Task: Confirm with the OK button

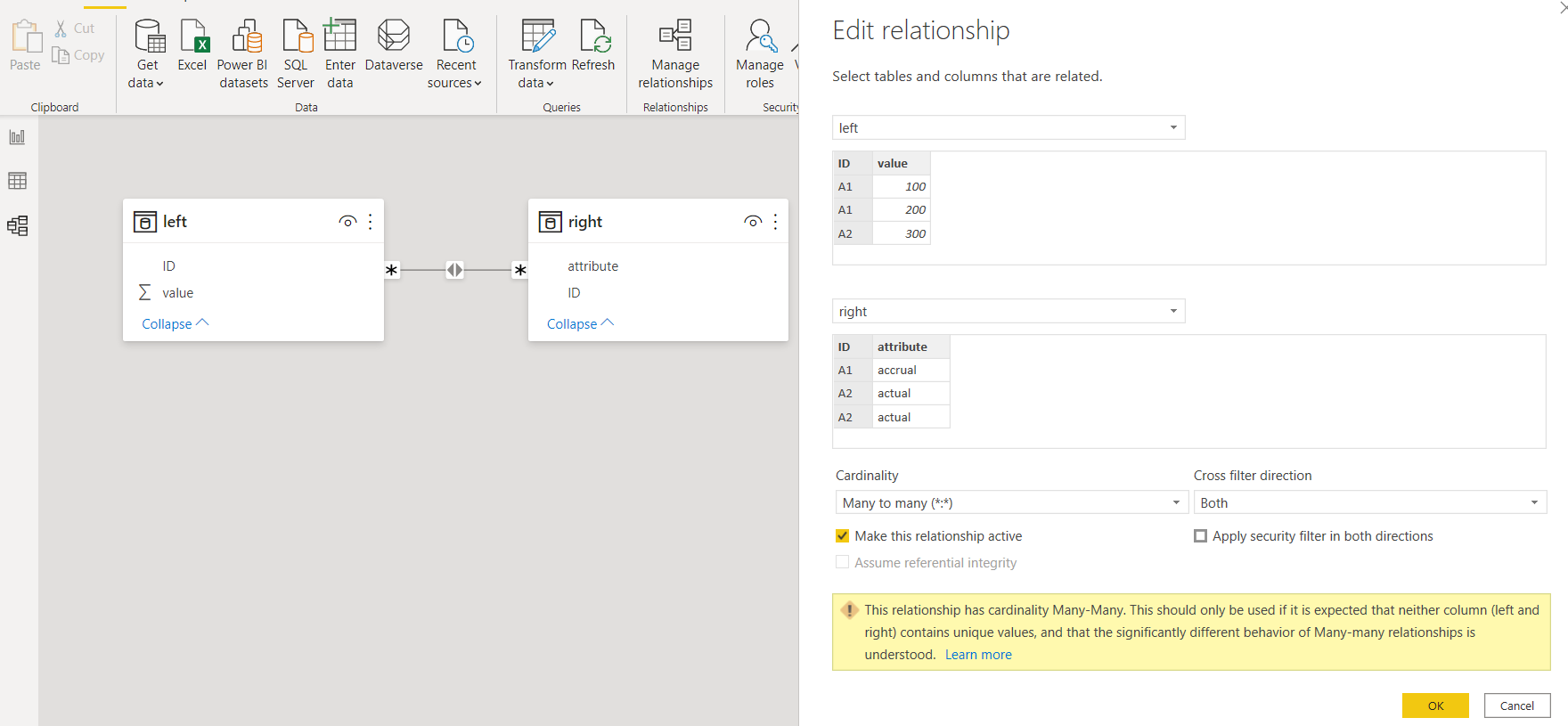Action: click(1435, 706)
